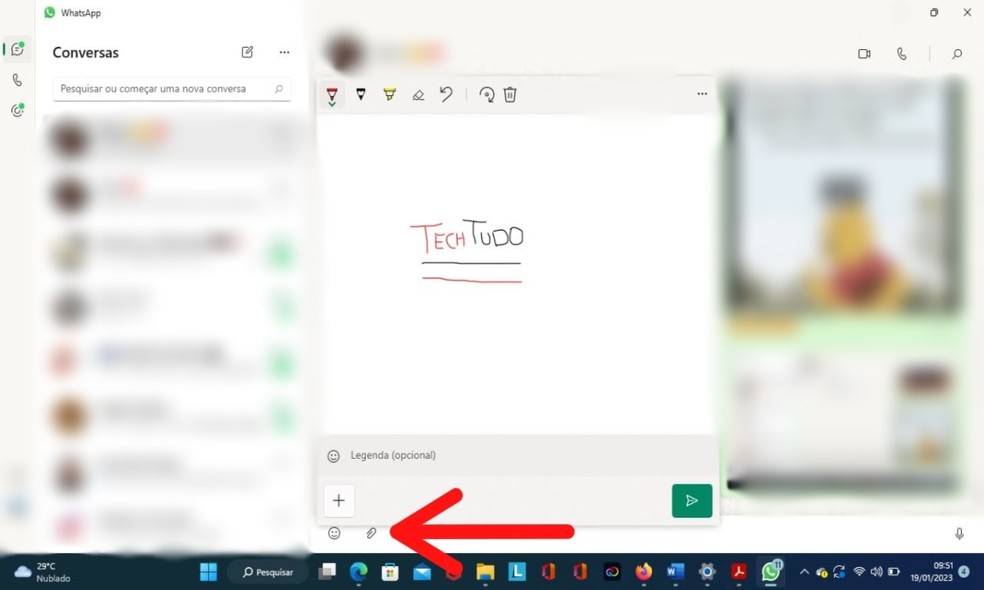Image resolution: width=984 pixels, height=590 pixels.
Task: Expand the red pen options via its chevron
Action: (331, 102)
